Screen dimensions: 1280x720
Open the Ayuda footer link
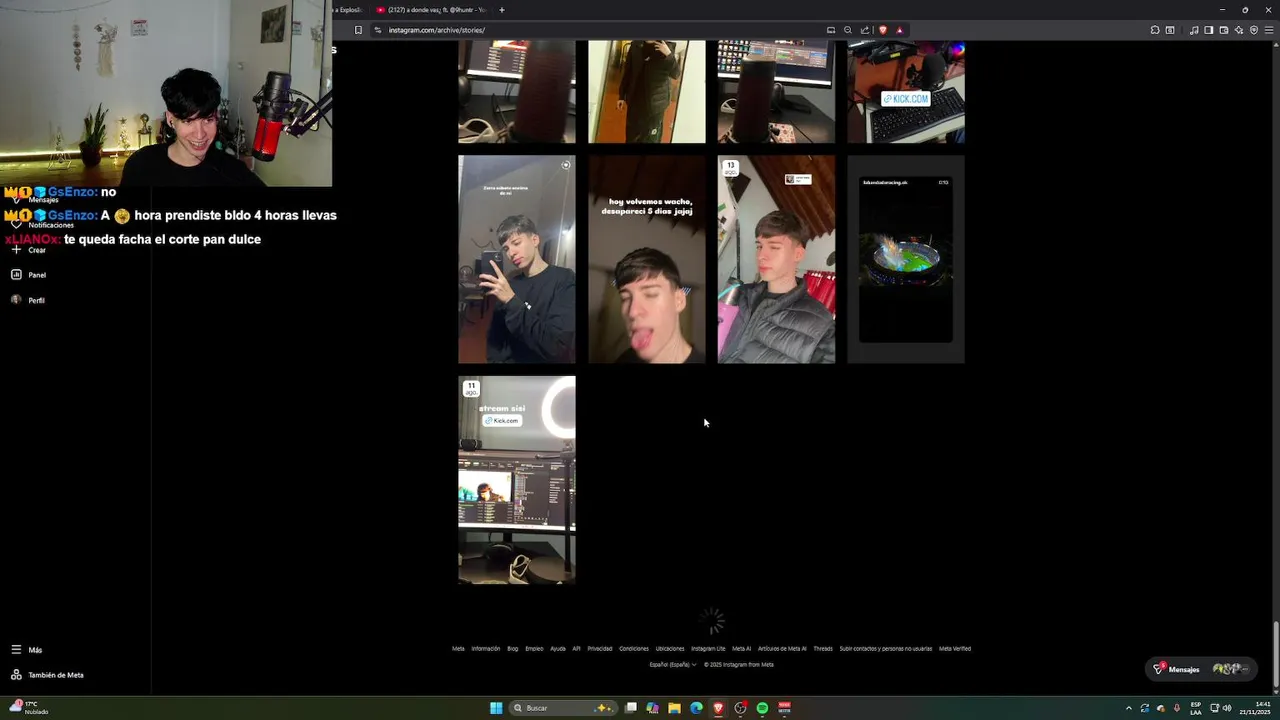pos(558,649)
